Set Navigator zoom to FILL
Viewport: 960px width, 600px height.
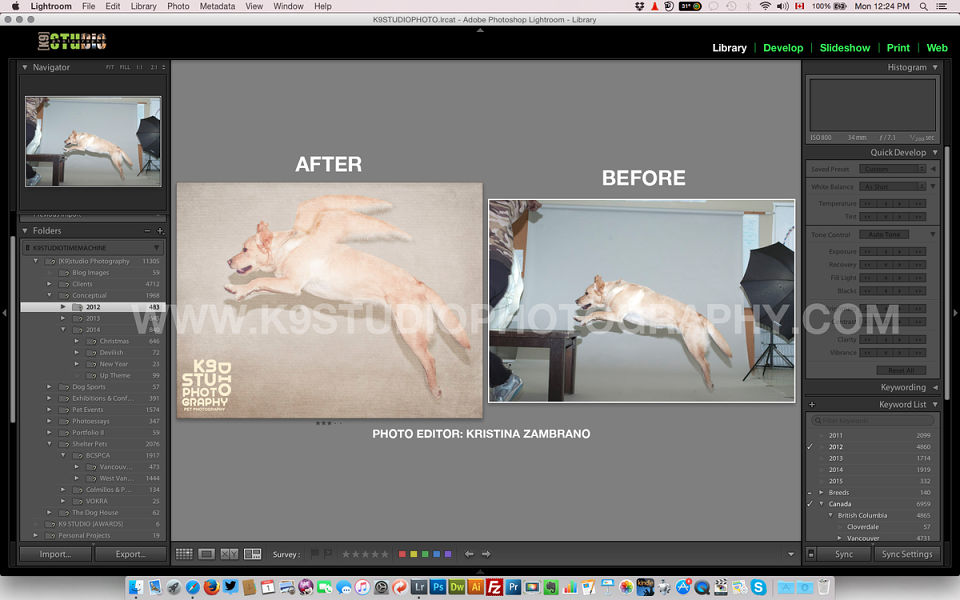click(x=125, y=67)
